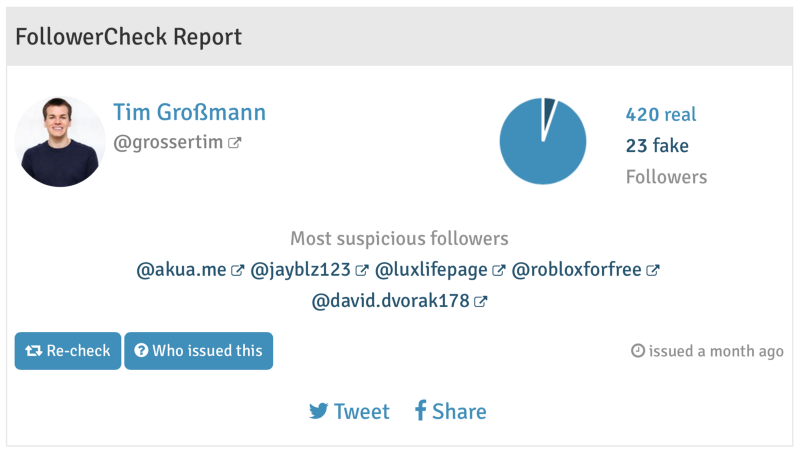The width and height of the screenshot is (800, 452).
Task: Click the Facebook icon
Action: (x=421, y=411)
